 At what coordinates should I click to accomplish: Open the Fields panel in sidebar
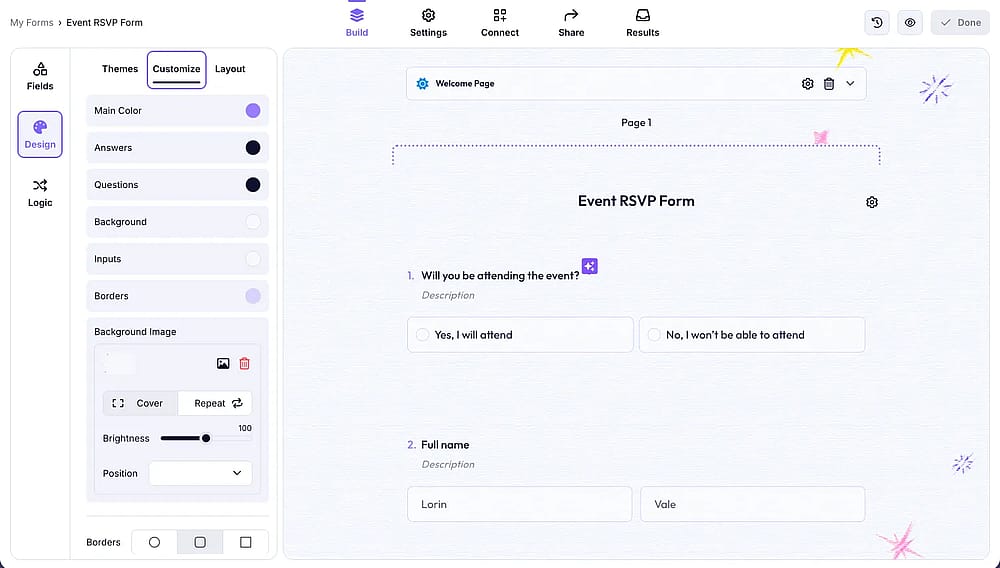pos(40,76)
